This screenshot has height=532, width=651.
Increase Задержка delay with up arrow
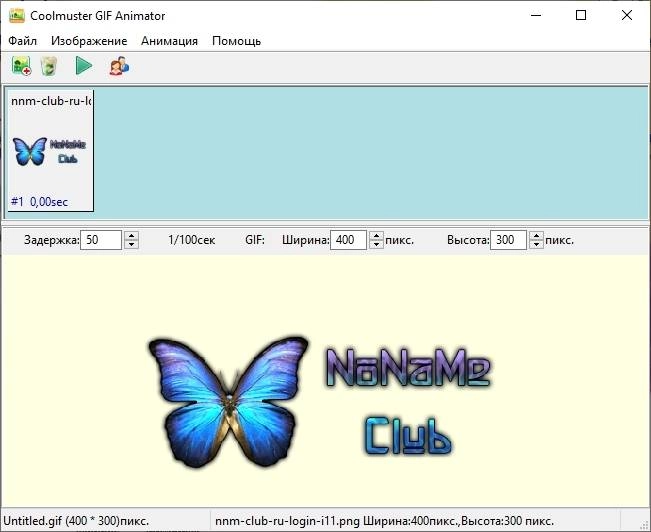coord(132,235)
